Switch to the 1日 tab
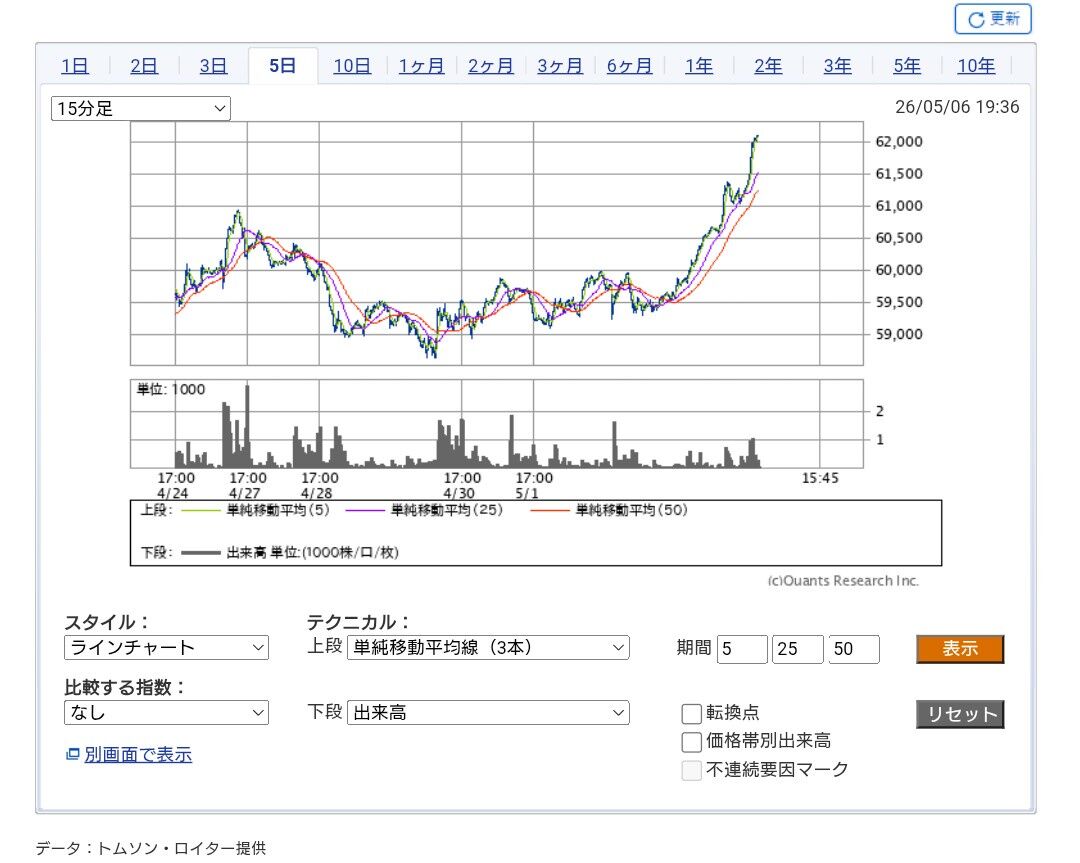Image resolution: width=1080 pixels, height=863 pixels. pos(74,66)
